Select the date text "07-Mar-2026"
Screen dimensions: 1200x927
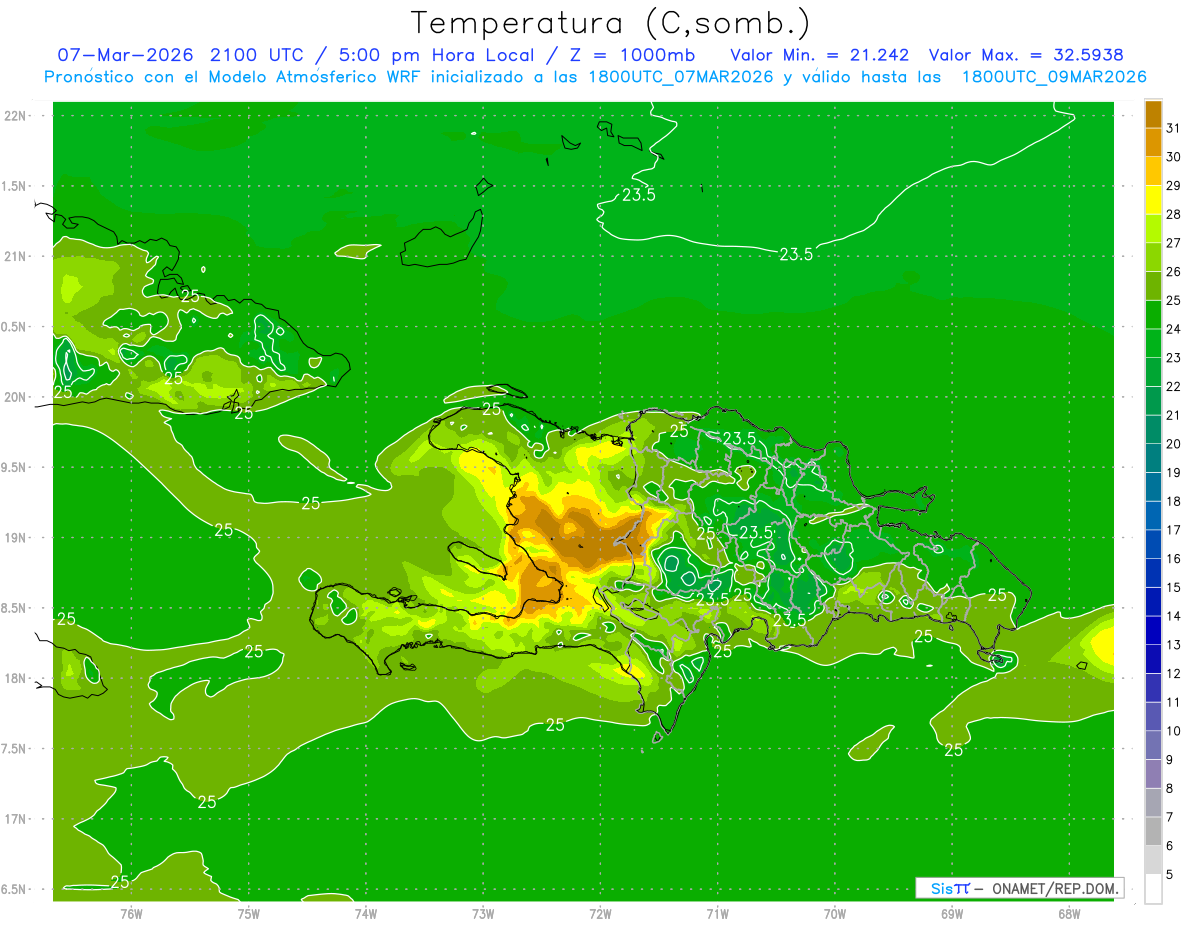point(127,54)
